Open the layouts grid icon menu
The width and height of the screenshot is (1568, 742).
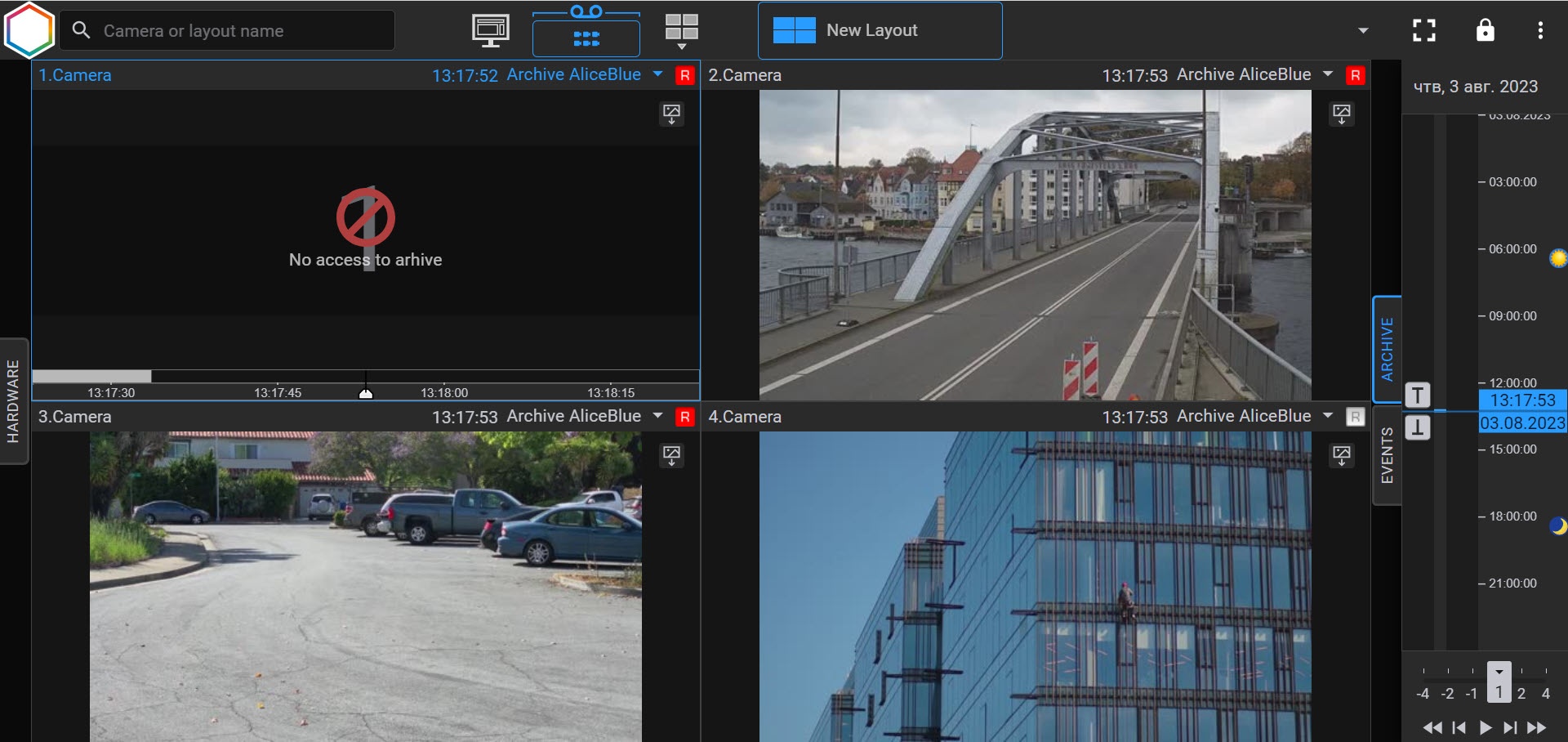pyautogui.click(x=681, y=30)
